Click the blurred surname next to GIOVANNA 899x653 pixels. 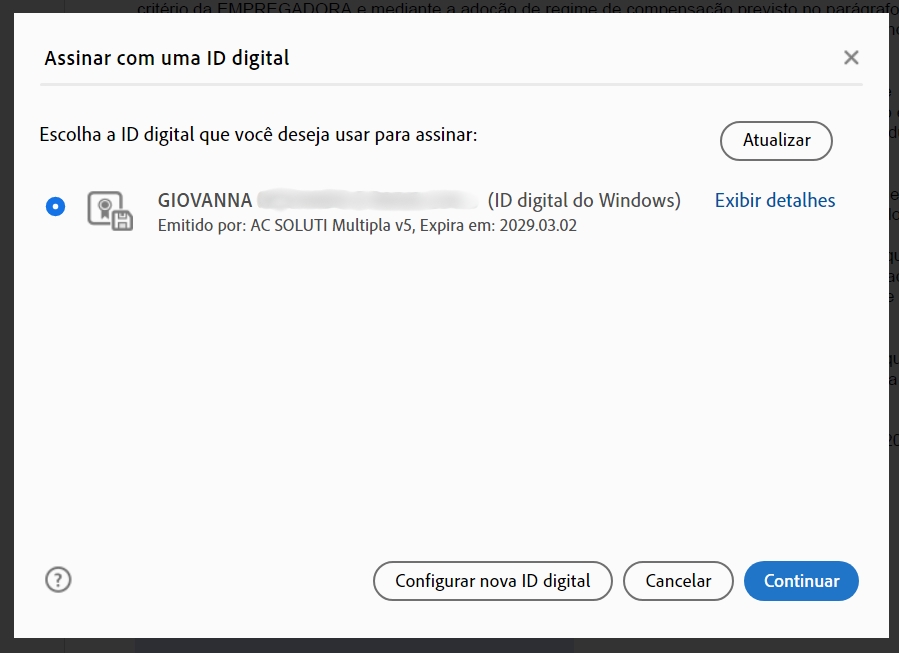(368, 200)
